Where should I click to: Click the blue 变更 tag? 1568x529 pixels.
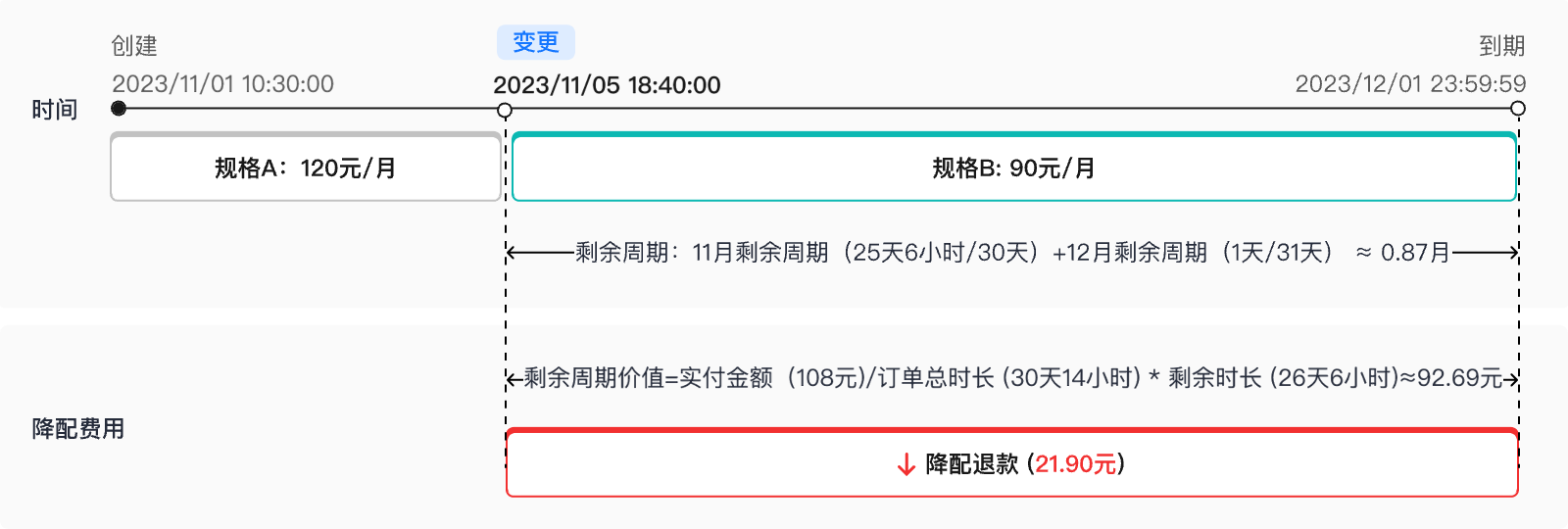click(x=536, y=42)
